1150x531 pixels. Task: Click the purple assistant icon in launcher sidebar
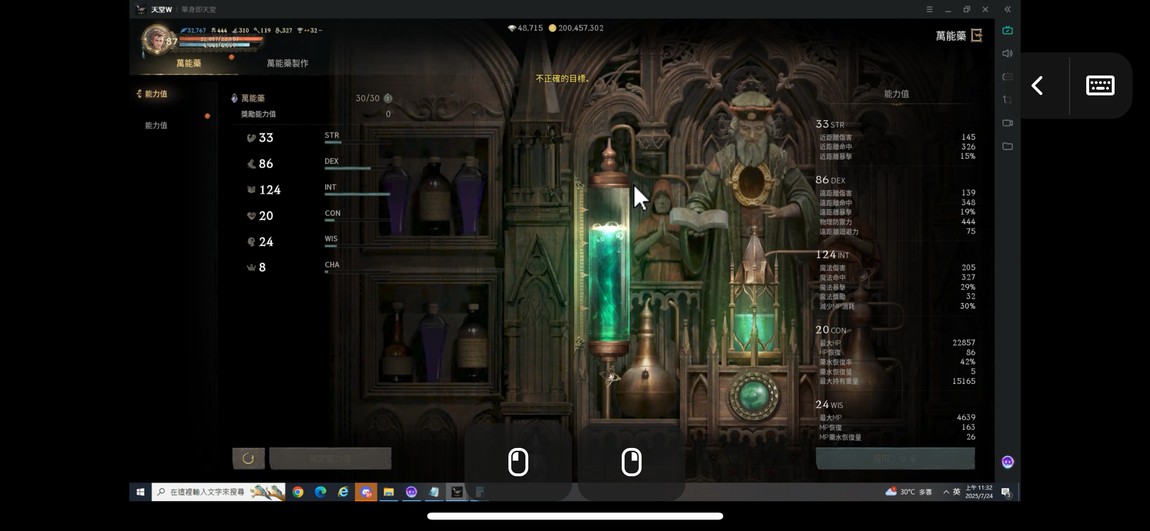tap(1007, 461)
